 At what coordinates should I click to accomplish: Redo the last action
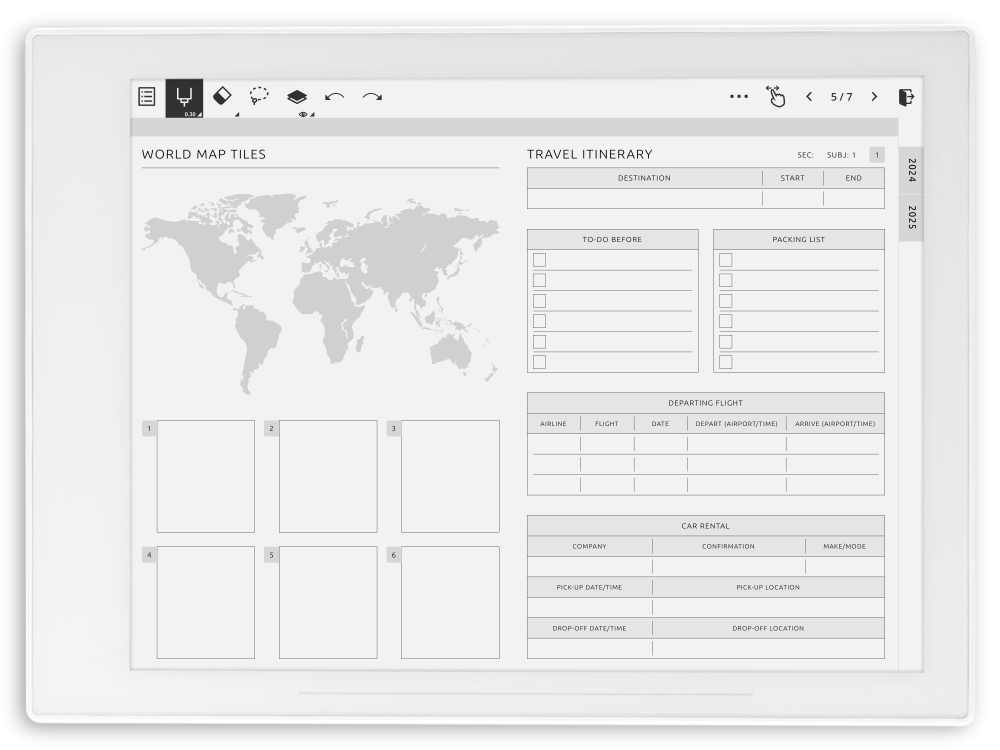(x=372, y=97)
